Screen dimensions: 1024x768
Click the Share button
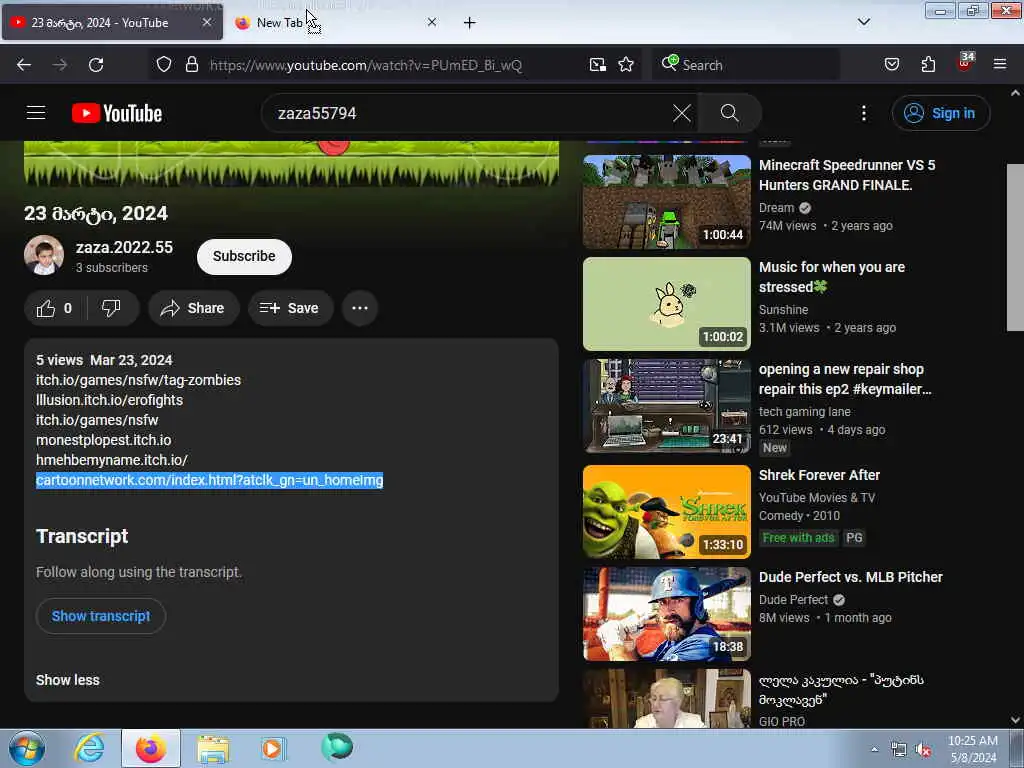(193, 308)
